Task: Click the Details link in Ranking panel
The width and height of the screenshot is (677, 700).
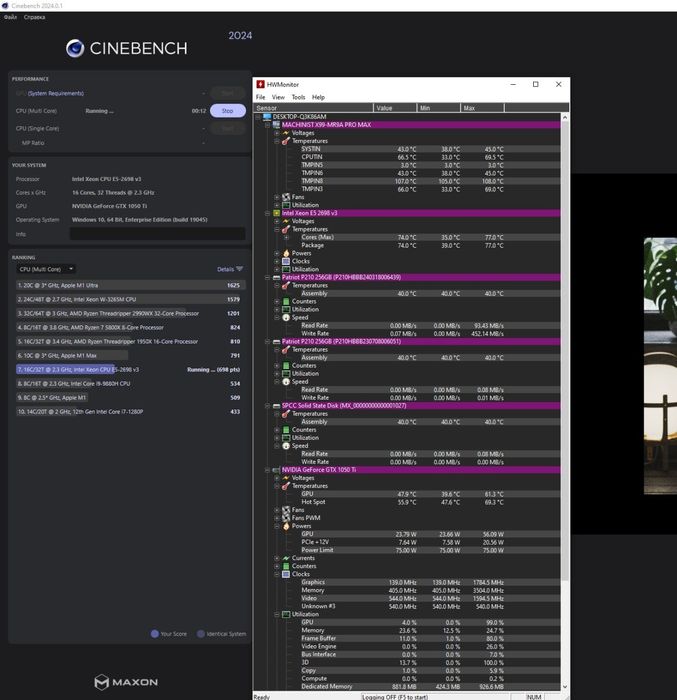Action: pos(226,269)
